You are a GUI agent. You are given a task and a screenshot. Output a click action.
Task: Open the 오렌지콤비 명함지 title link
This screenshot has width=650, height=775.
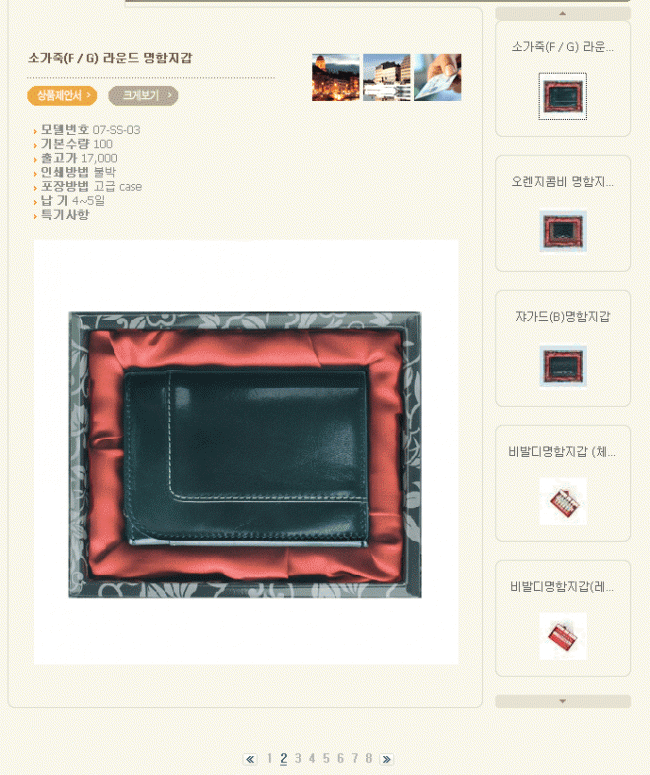coord(563,182)
